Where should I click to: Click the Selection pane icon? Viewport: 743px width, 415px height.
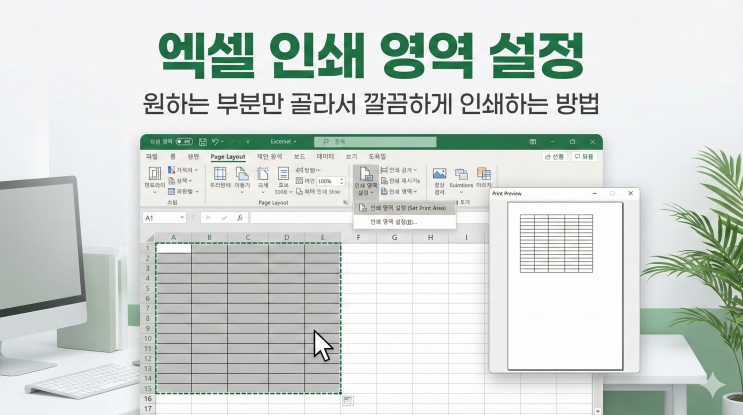pyautogui.click(x=461, y=174)
